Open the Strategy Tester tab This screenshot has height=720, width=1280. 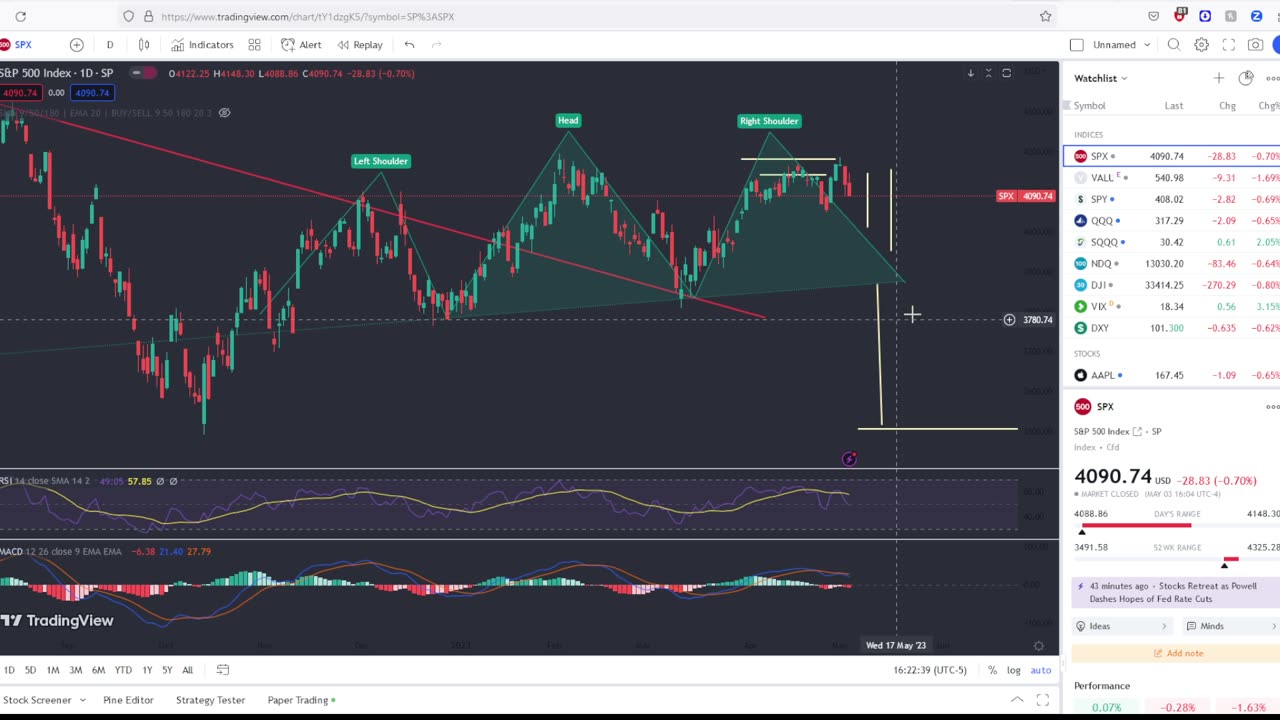[x=210, y=700]
